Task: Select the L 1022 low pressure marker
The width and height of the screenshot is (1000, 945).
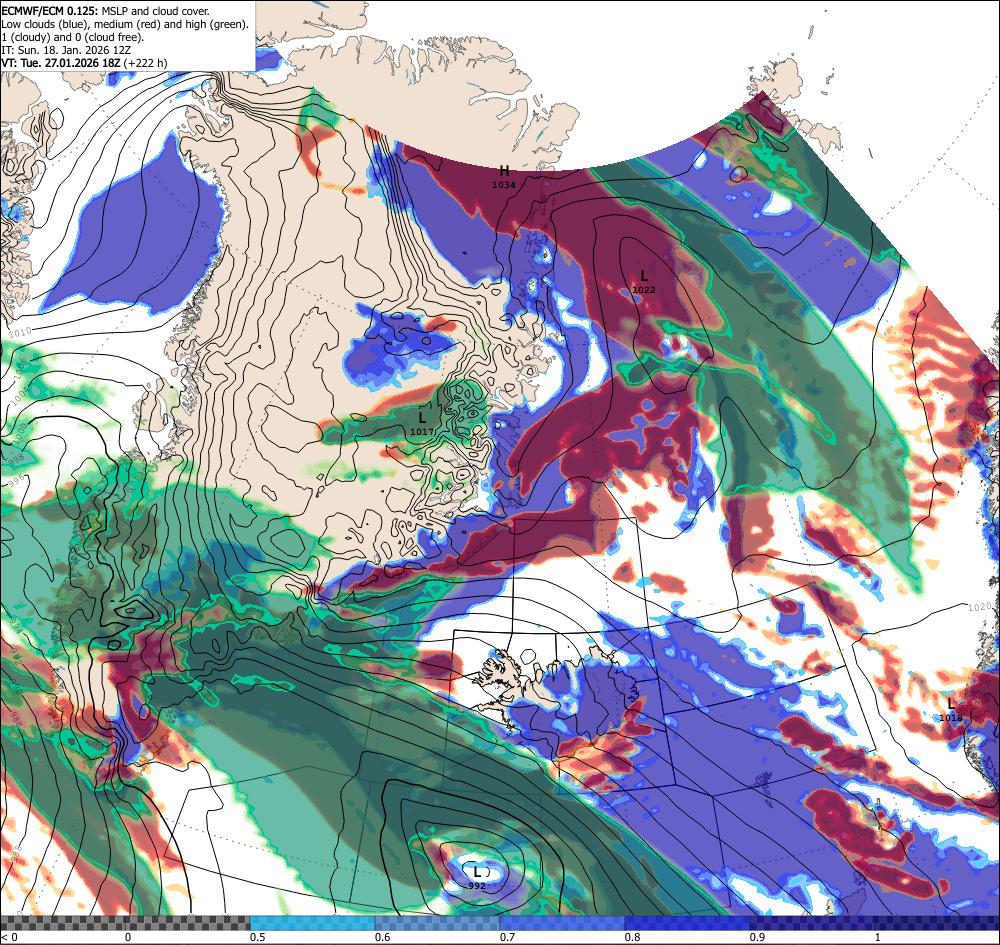Action: coord(643,281)
